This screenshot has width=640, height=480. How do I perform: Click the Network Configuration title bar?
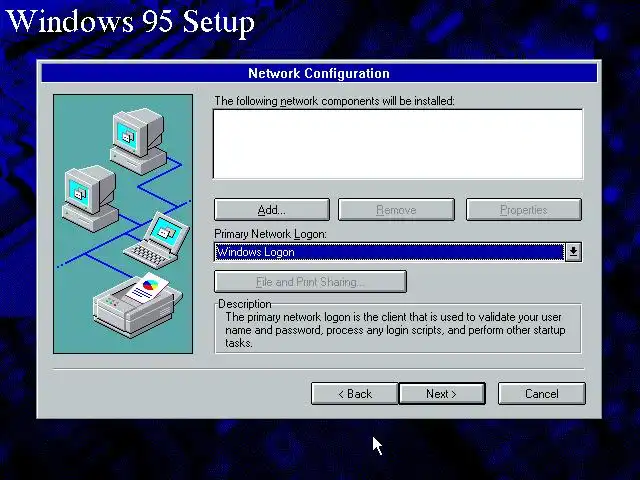pyautogui.click(x=319, y=73)
